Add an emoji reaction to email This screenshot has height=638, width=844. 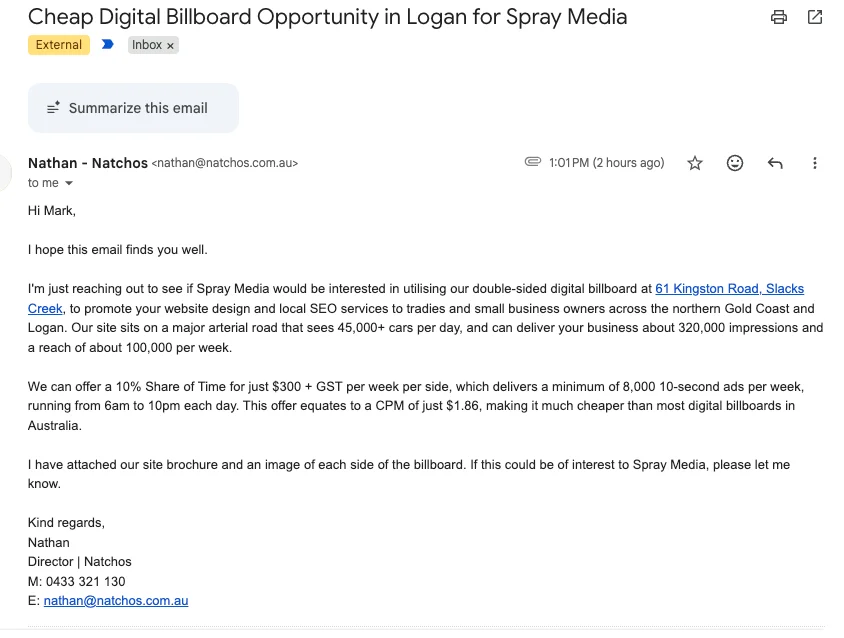coord(735,163)
